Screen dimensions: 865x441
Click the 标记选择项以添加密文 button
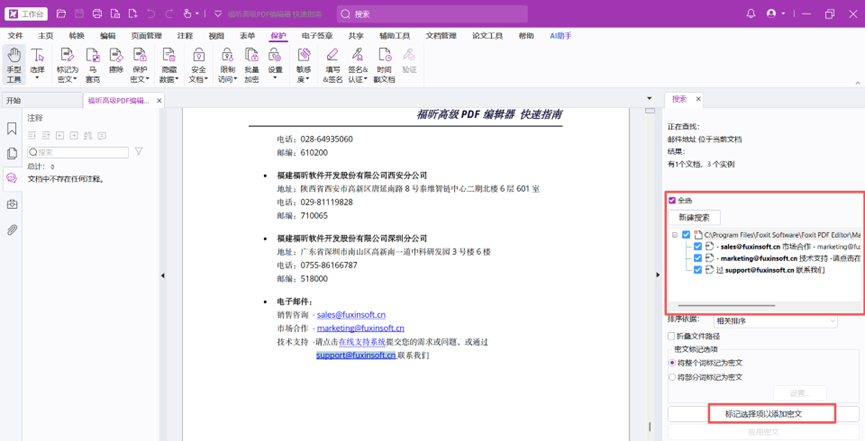pyautogui.click(x=764, y=413)
